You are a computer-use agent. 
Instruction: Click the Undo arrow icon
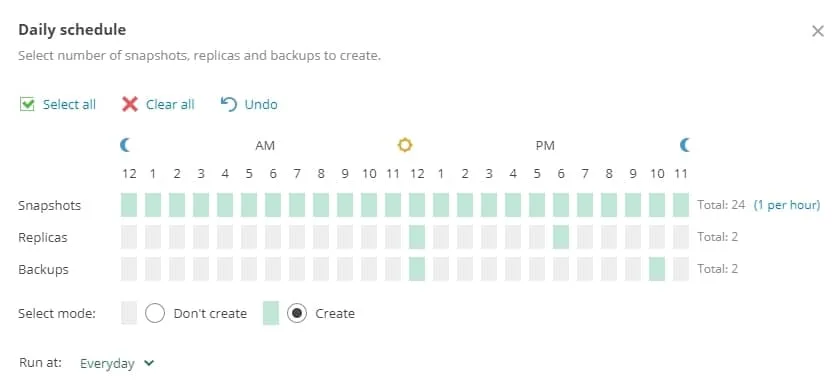pos(229,104)
